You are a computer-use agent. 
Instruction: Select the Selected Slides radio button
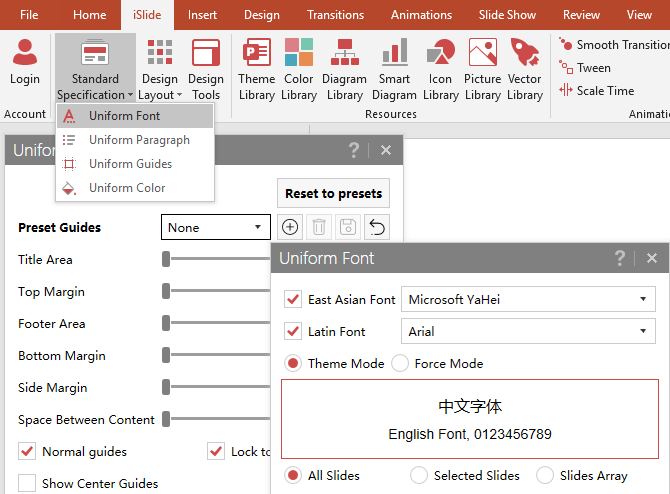click(x=419, y=475)
